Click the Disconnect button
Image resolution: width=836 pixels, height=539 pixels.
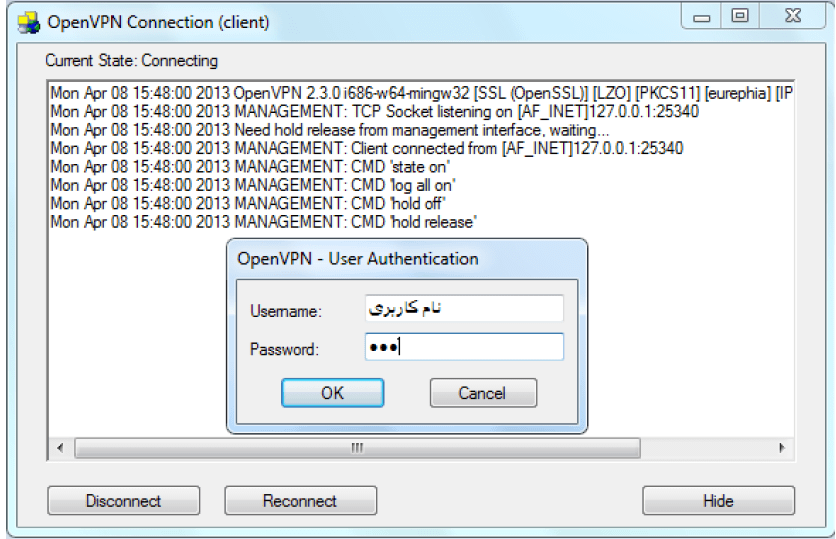coord(124,501)
